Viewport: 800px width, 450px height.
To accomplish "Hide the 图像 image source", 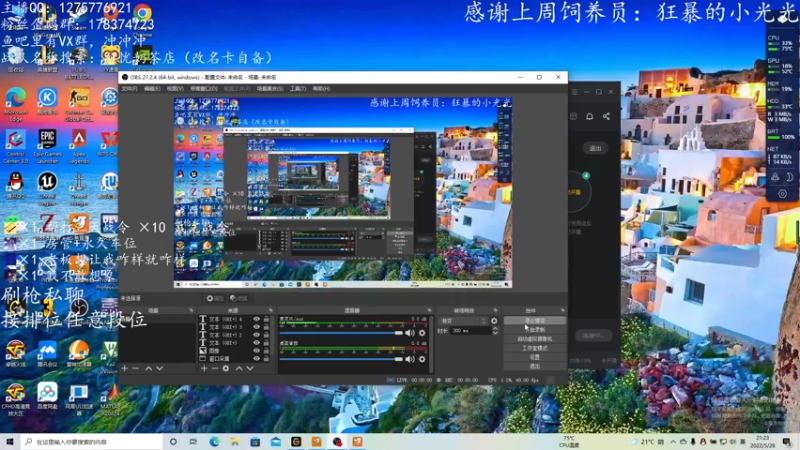I will [x=257, y=351].
